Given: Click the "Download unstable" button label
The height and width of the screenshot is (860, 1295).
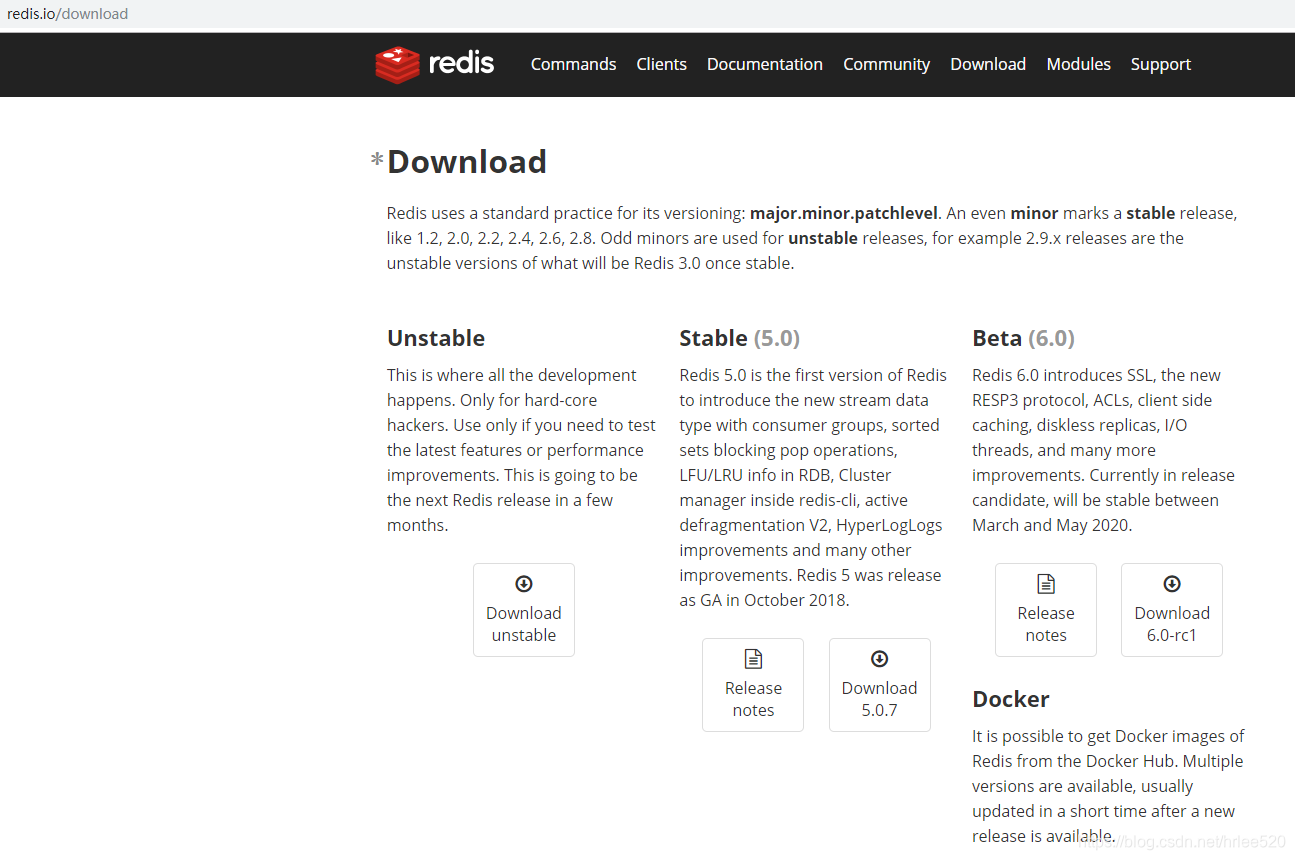Looking at the screenshot, I should point(524,624).
